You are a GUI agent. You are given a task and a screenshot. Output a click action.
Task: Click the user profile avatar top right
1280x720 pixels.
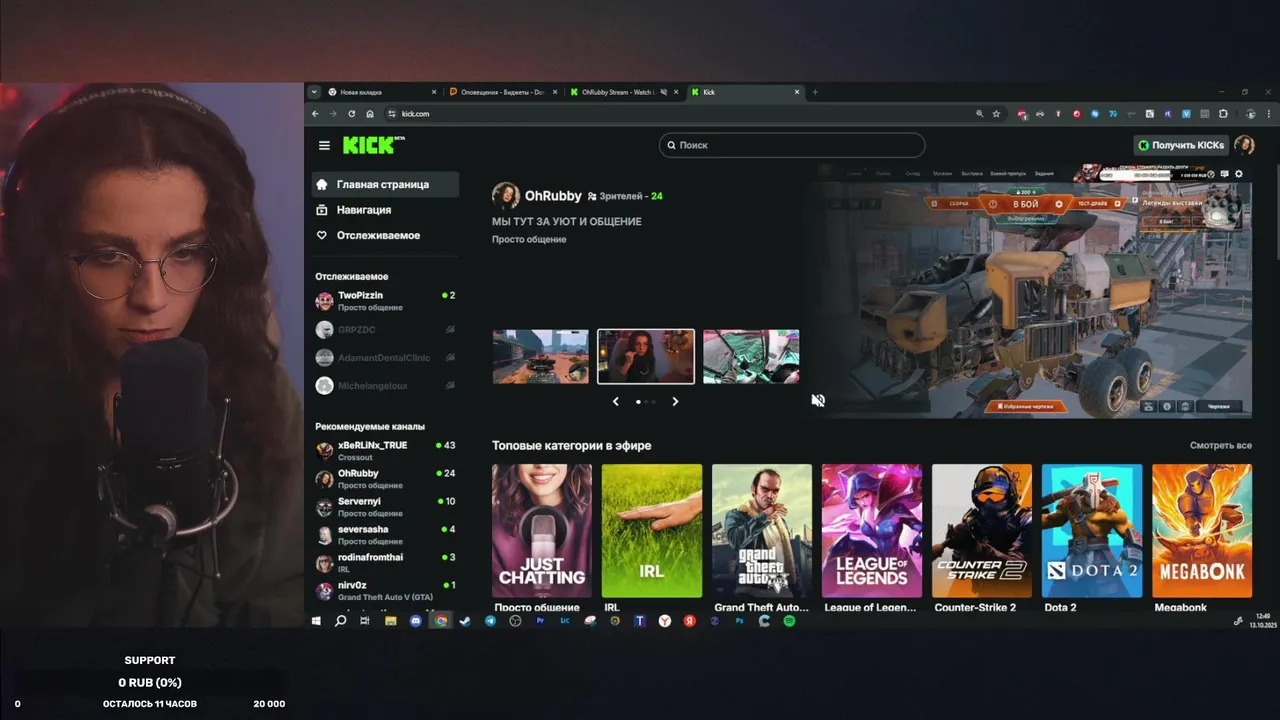tap(1244, 145)
